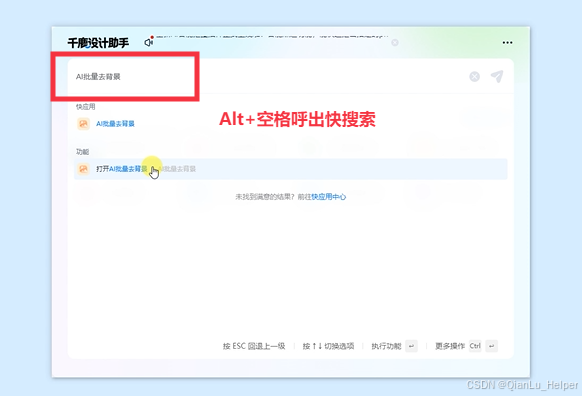Click the Enter key icon after Ctrl
582x396 pixels.
[x=491, y=346]
